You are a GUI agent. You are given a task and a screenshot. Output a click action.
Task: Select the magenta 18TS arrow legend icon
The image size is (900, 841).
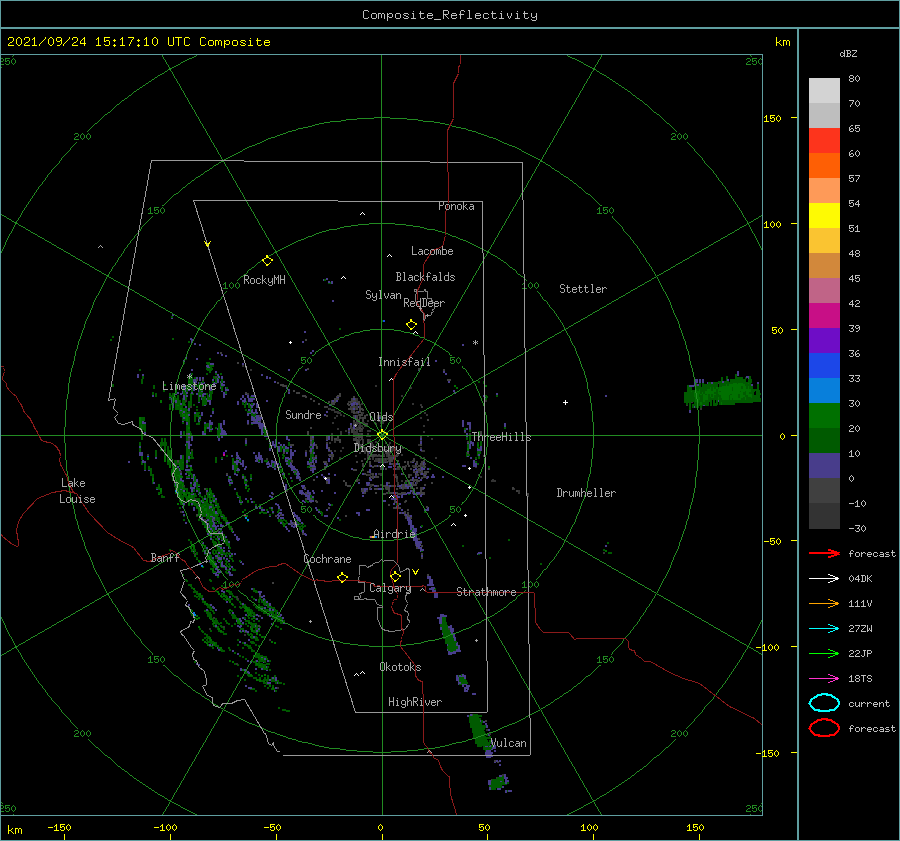pos(824,679)
